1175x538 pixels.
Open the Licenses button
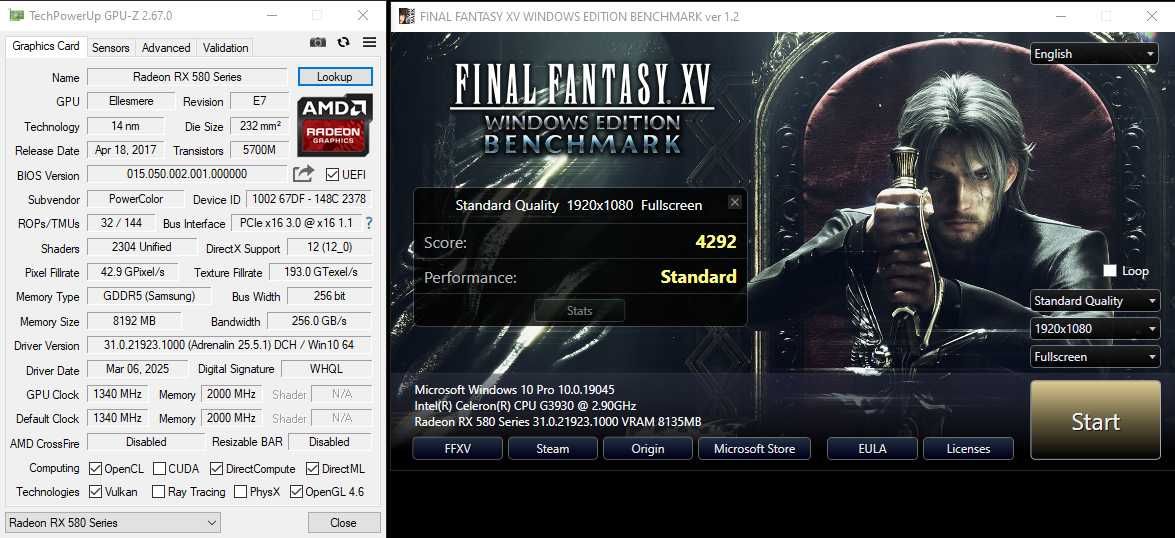pyautogui.click(x=968, y=448)
